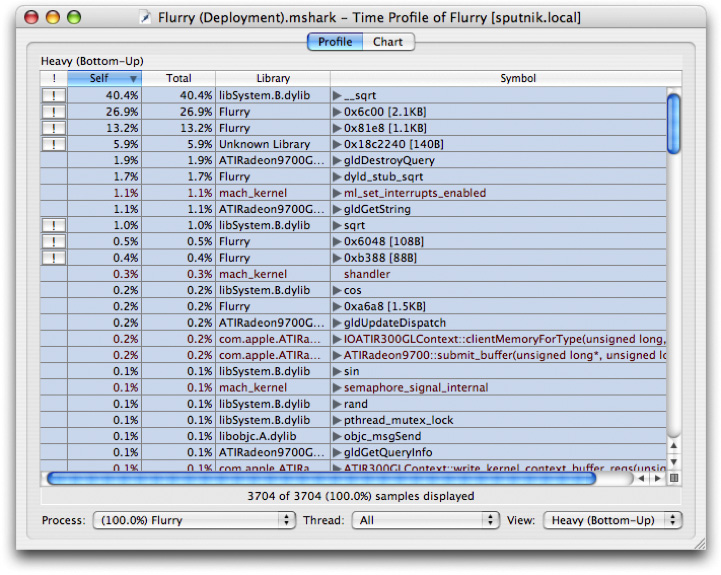Click the callout button for 0x81e8 row
This screenshot has height=575, width=721.
(54, 128)
